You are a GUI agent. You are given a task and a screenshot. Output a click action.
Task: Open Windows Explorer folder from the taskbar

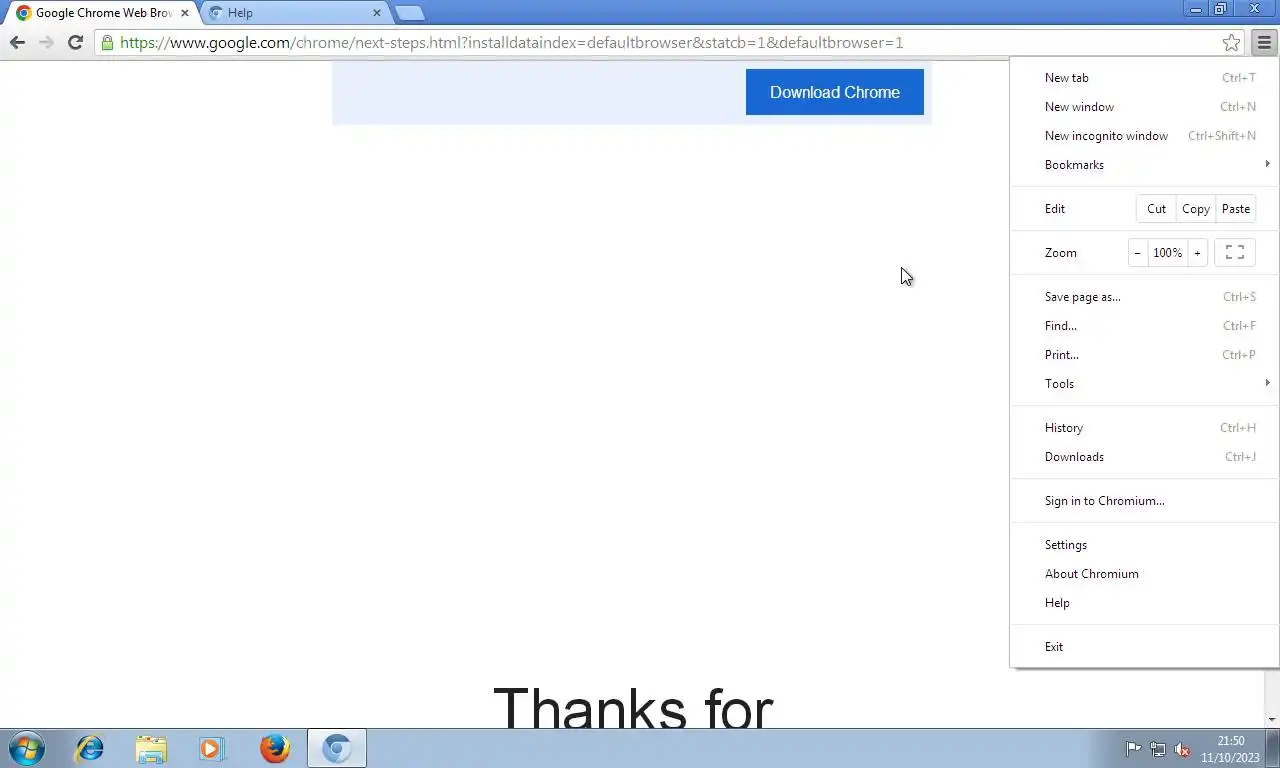pyautogui.click(x=151, y=748)
